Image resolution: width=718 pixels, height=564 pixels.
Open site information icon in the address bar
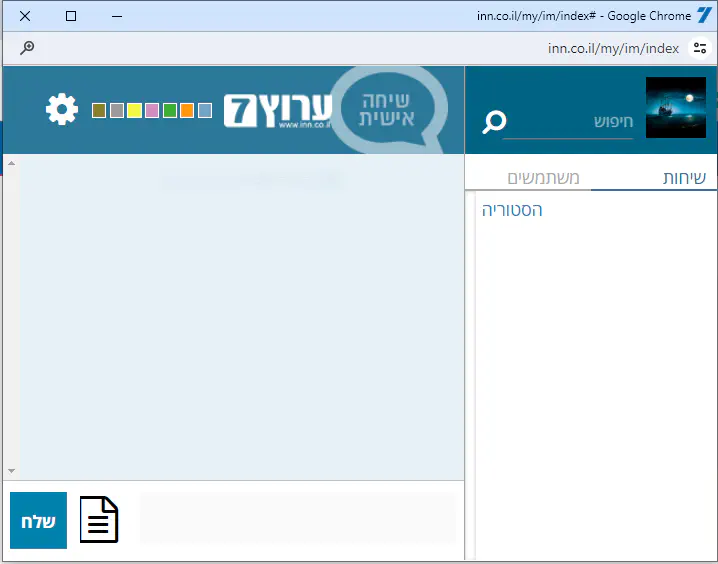point(700,48)
